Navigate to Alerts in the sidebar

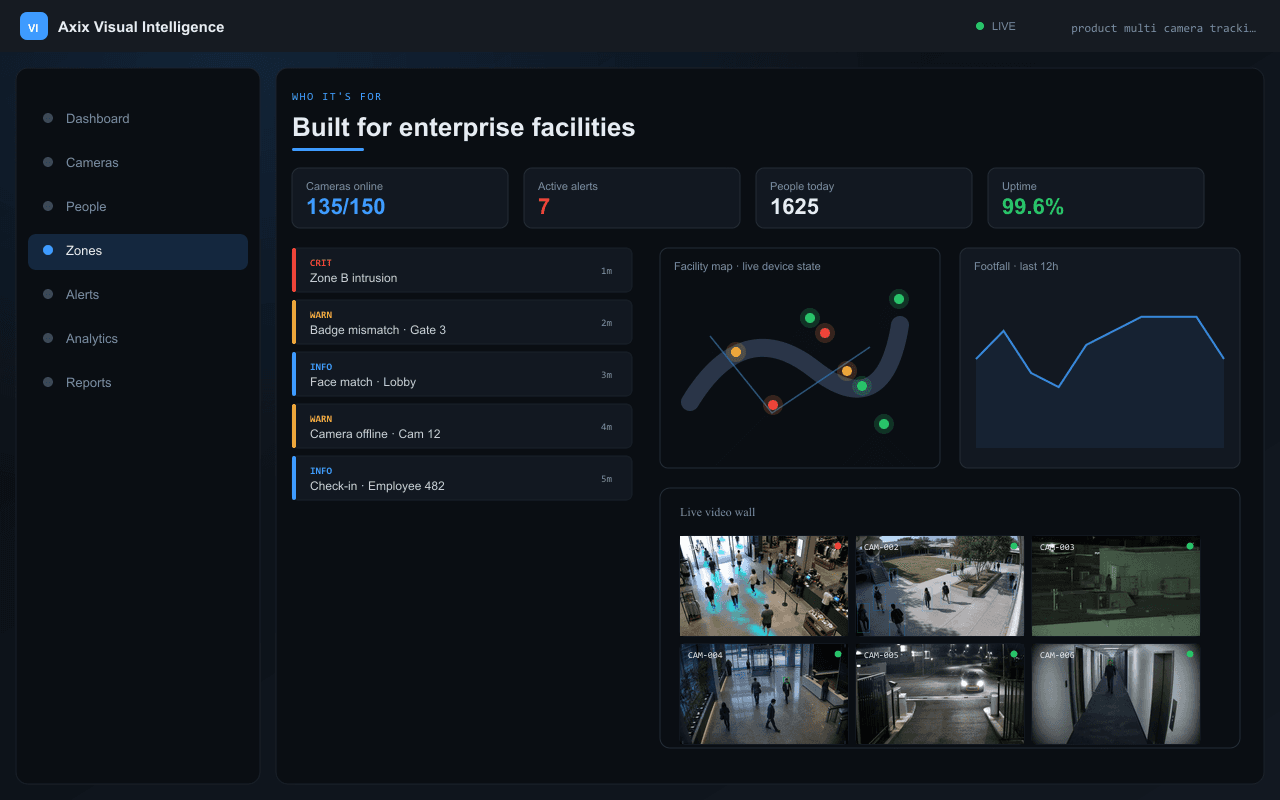[138, 294]
